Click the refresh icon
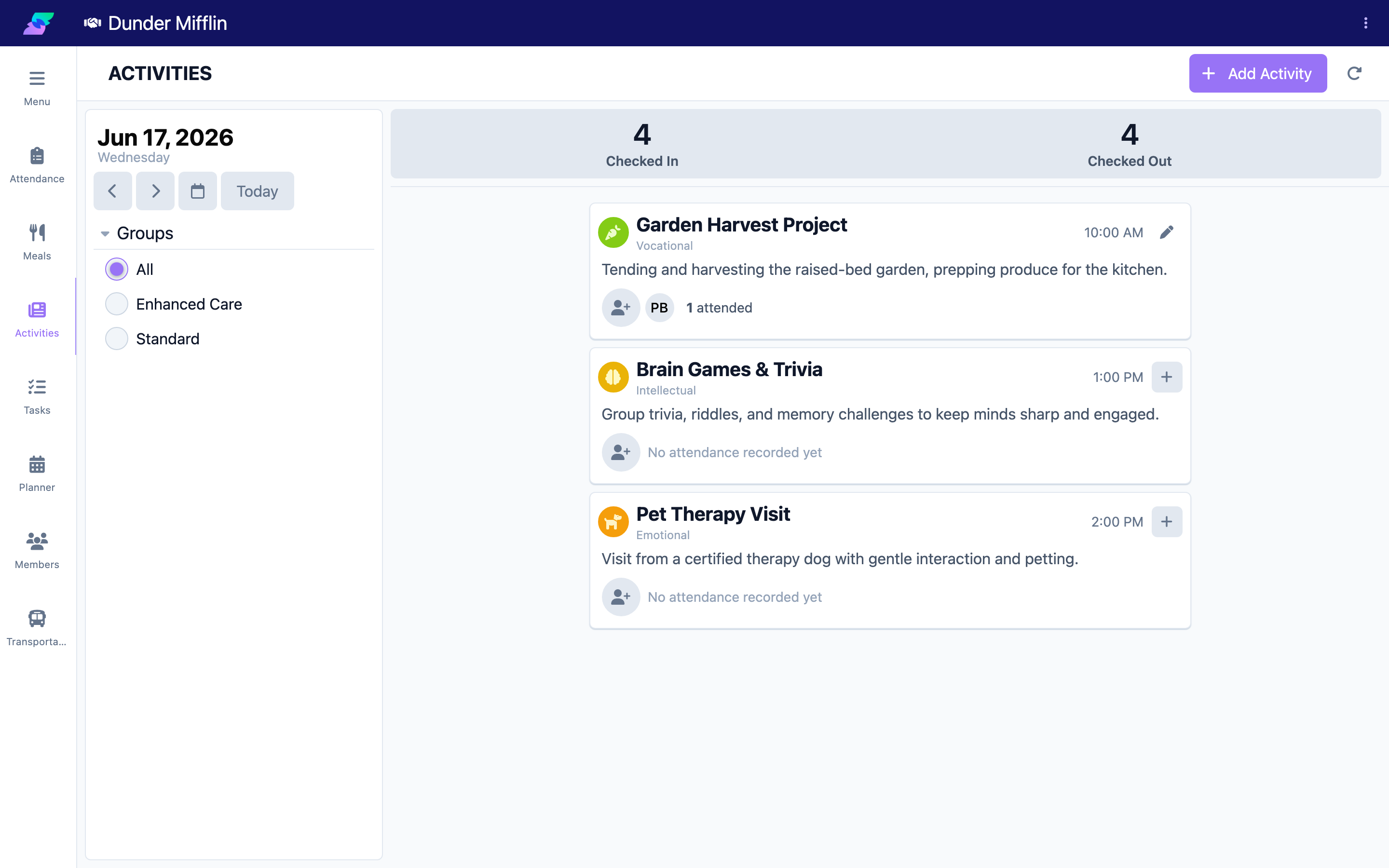This screenshot has height=868, width=1389. (x=1354, y=73)
